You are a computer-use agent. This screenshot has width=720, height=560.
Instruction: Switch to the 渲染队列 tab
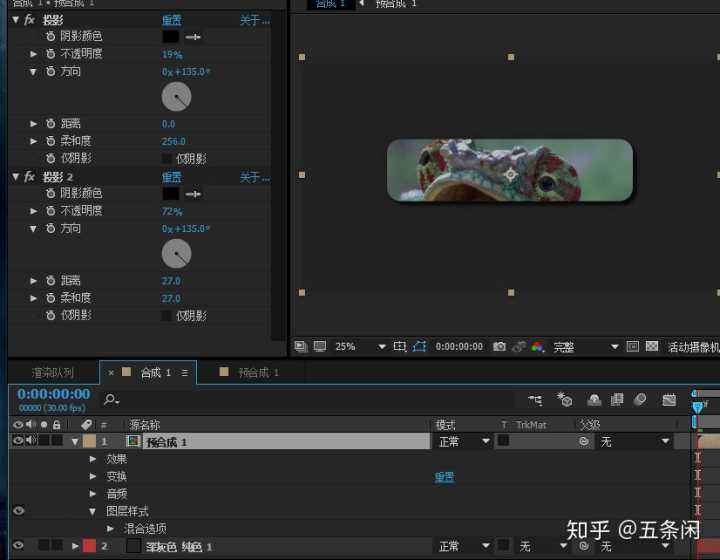(53, 372)
